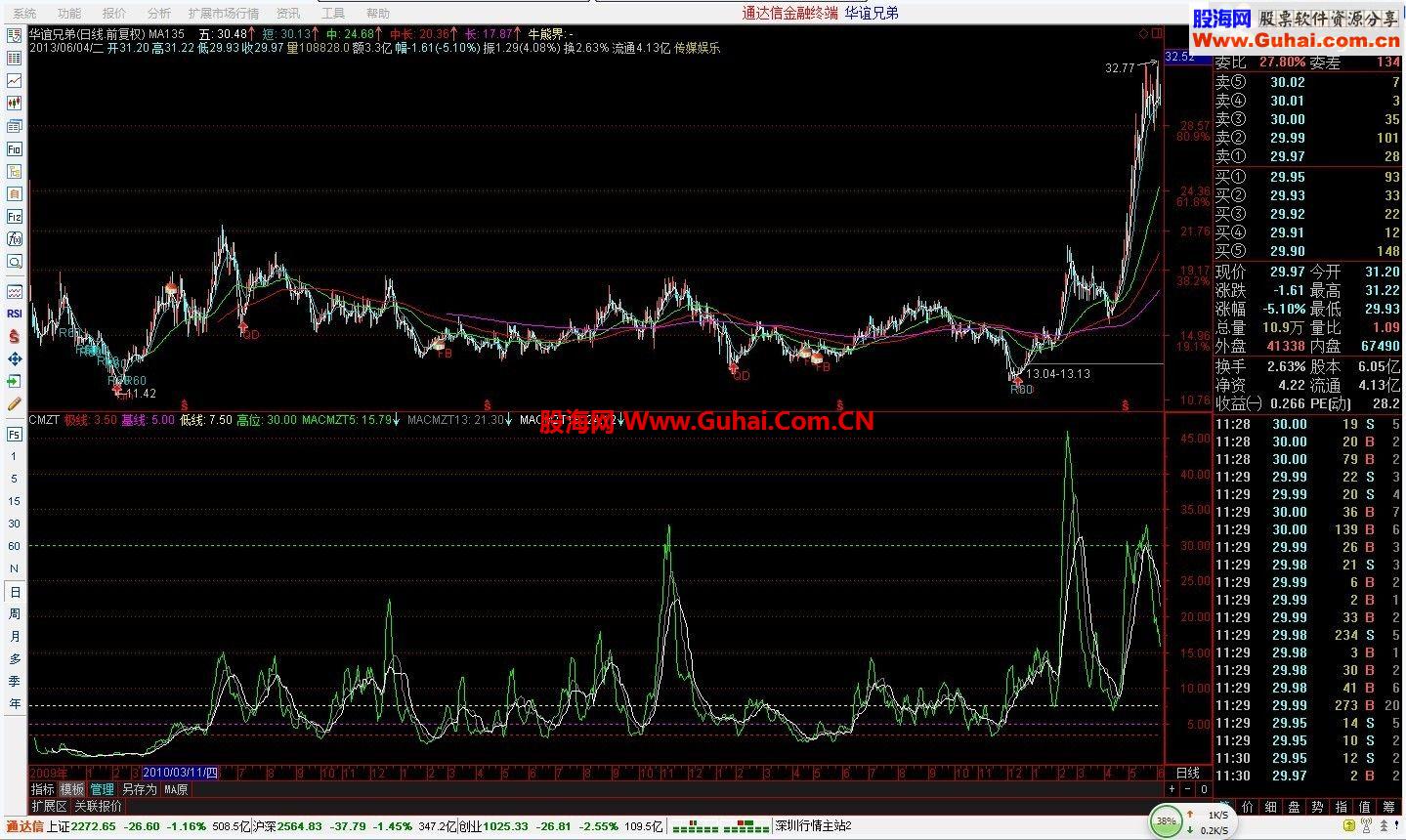
Task: Click the green 38% circle indicator
Action: coord(1166,821)
